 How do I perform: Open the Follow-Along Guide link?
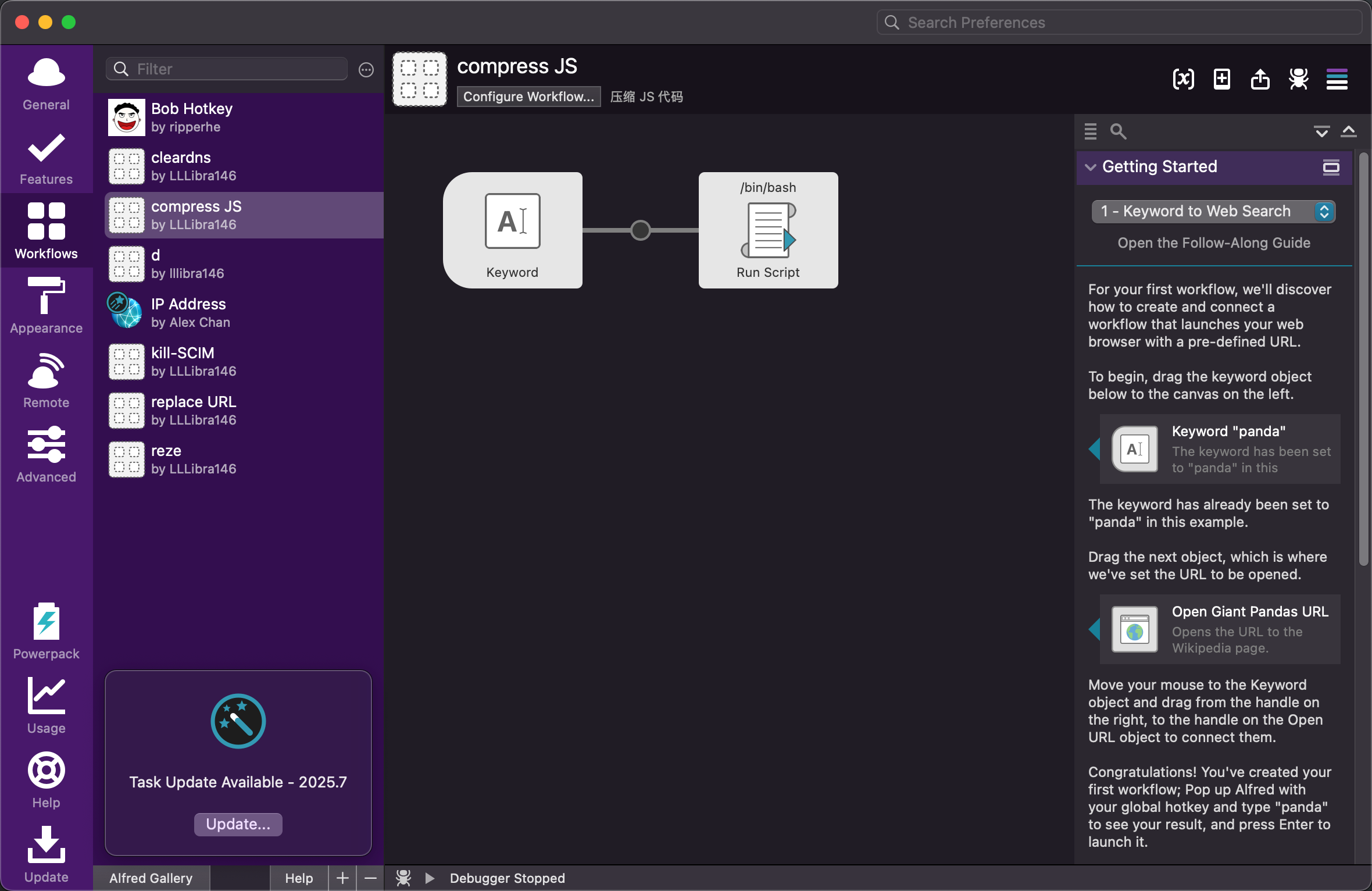point(1213,243)
